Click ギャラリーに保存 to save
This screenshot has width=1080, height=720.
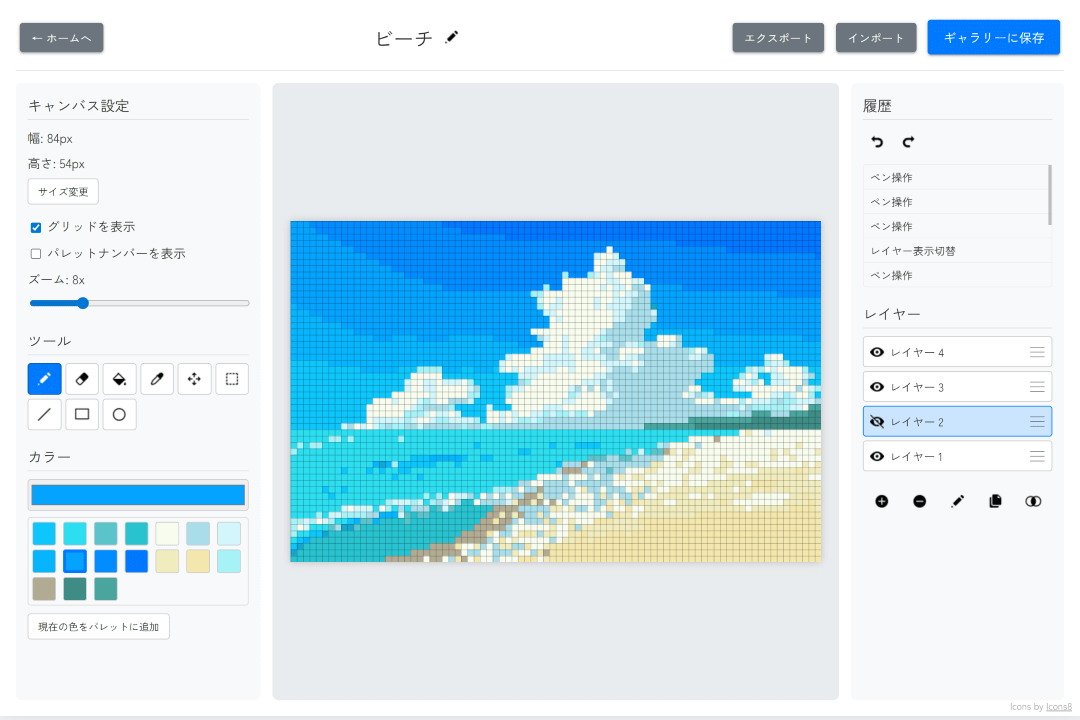coord(993,37)
